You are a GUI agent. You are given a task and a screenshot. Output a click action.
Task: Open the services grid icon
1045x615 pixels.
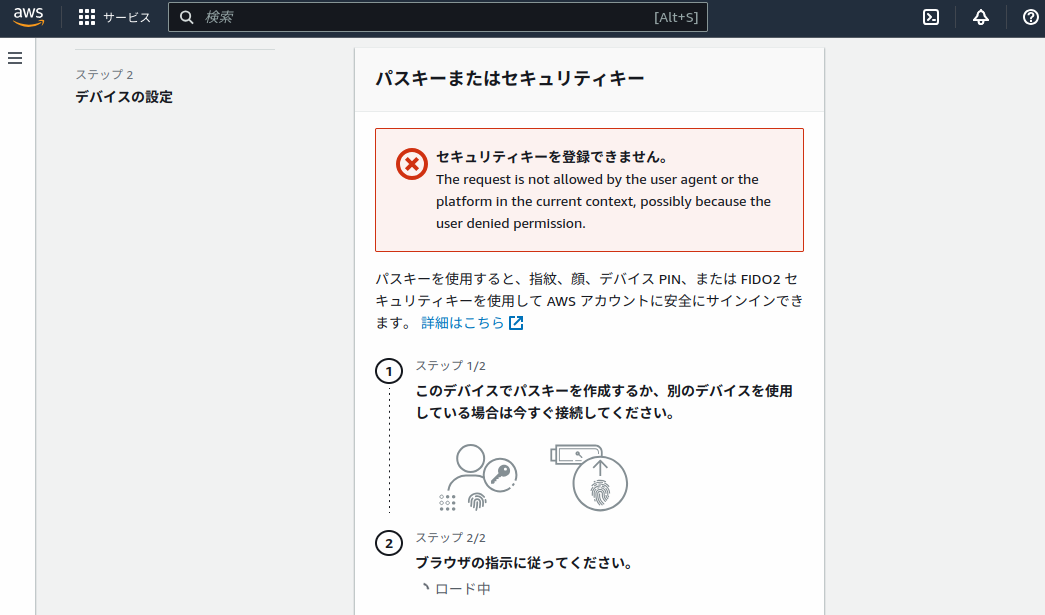click(87, 17)
